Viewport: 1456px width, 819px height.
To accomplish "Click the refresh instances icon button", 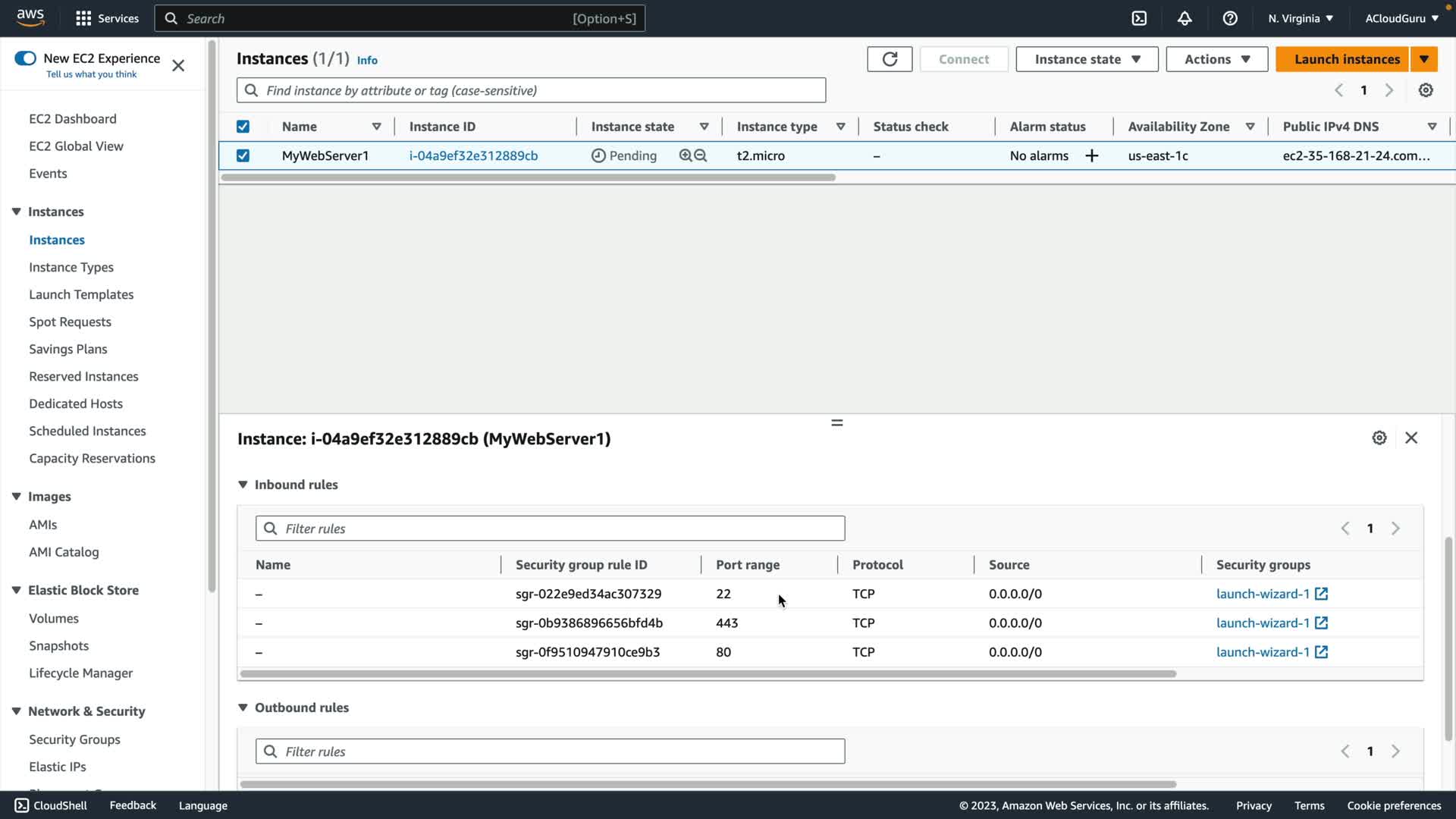I will coord(890,59).
